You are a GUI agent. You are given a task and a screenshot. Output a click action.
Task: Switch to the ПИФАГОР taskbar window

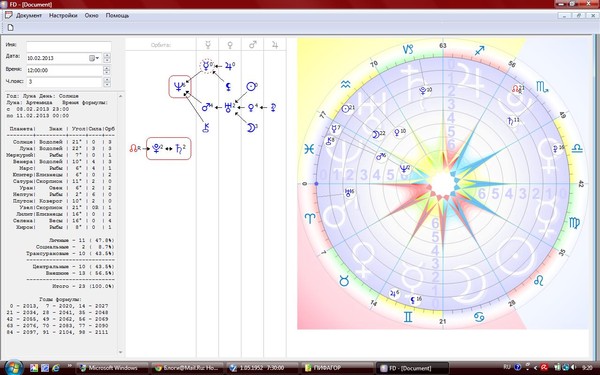tap(337, 368)
